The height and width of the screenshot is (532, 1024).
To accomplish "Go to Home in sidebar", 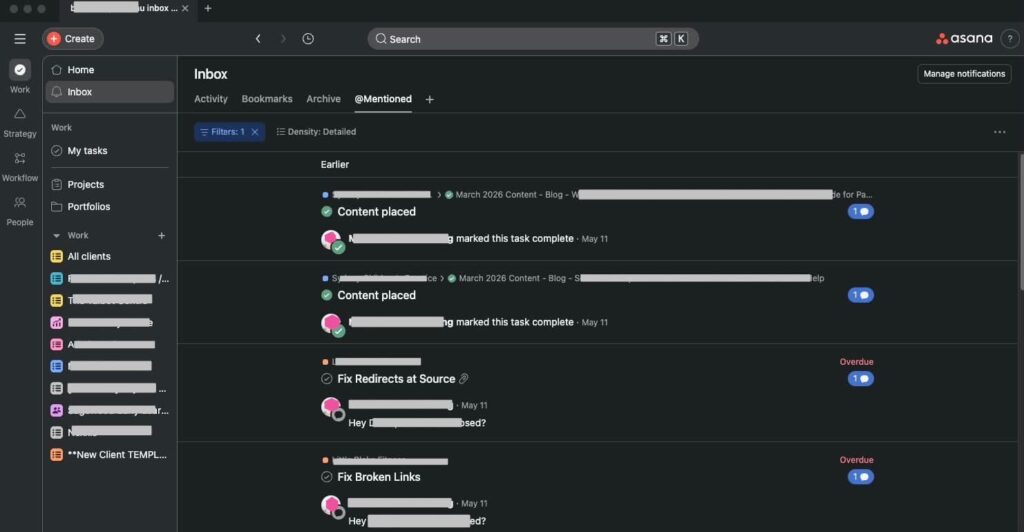I will coord(110,70).
